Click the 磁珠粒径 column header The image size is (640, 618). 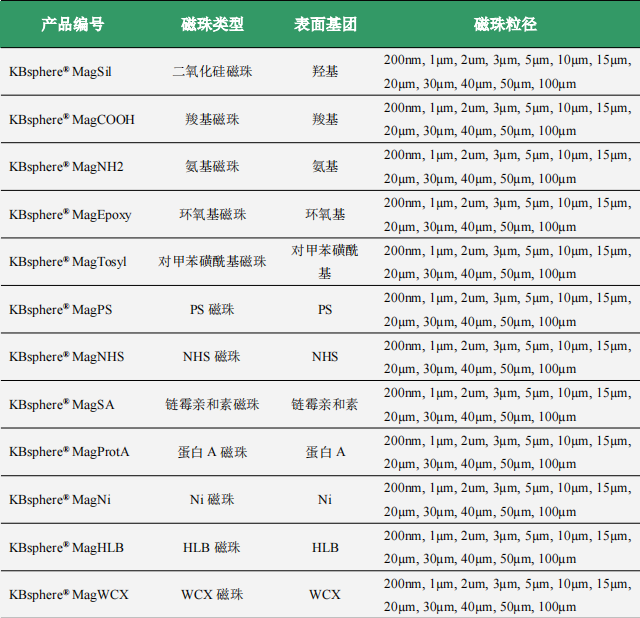click(x=505, y=24)
